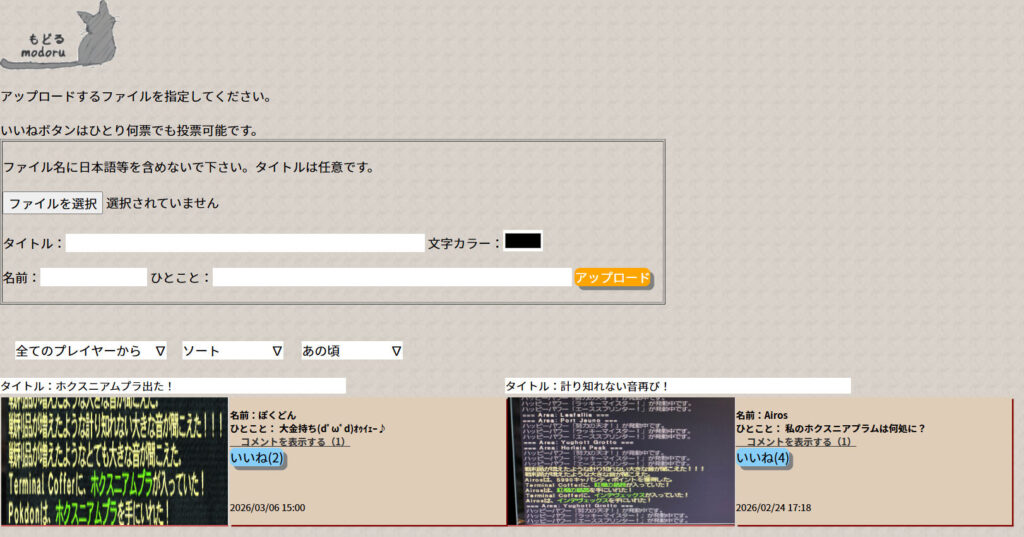1024x537 pixels.
Task: Select the ひとこと comment input field
Action: 391,277
